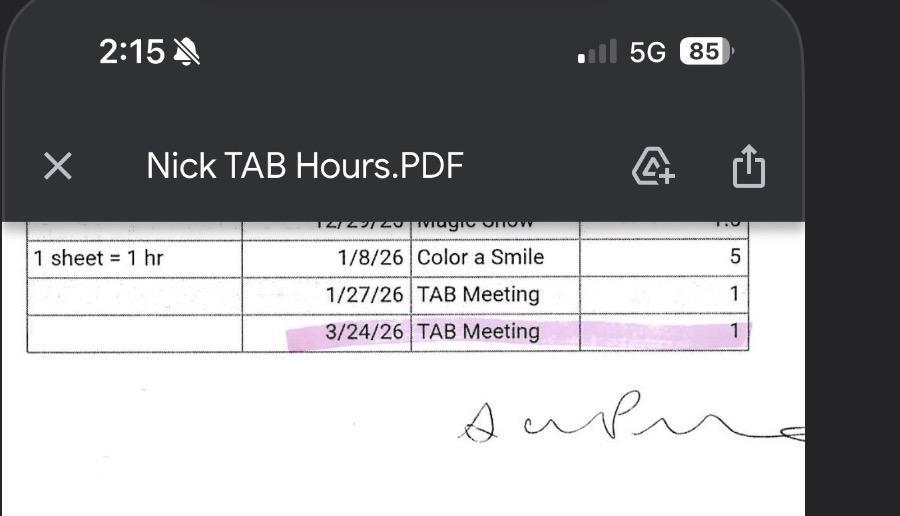Select TAB Meeting in the 1/27/26 row
The width and height of the screenshot is (900, 516).
(478, 294)
